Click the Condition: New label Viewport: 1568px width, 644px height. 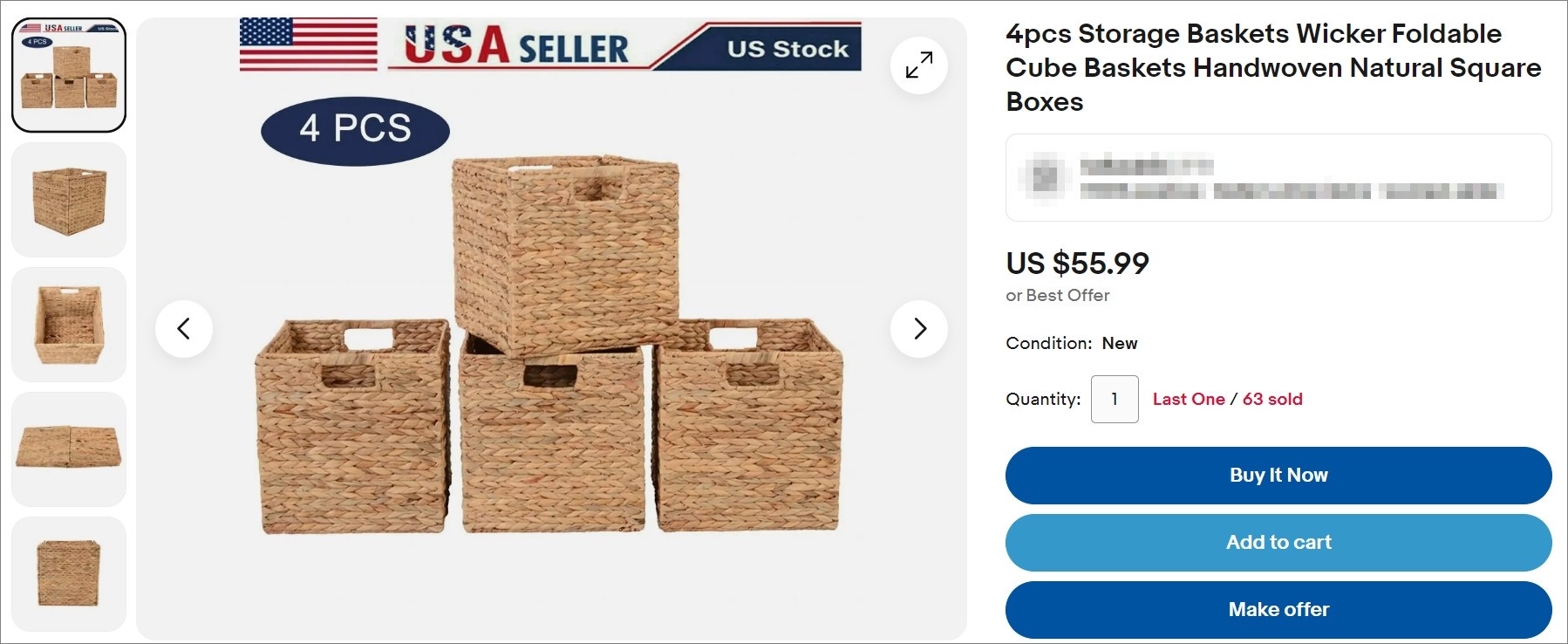click(1071, 343)
